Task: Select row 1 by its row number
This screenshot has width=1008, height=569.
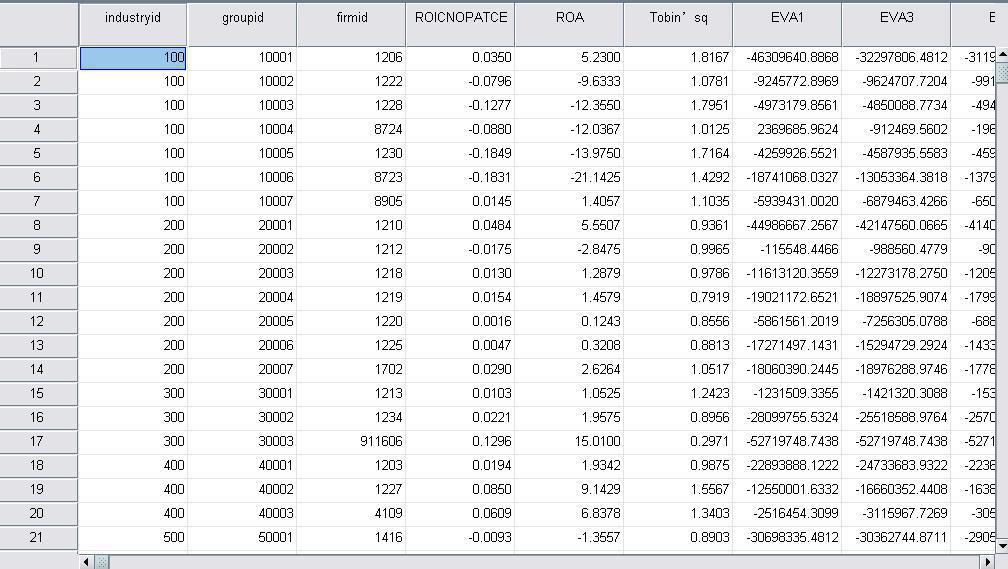Action: click(38, 57)
